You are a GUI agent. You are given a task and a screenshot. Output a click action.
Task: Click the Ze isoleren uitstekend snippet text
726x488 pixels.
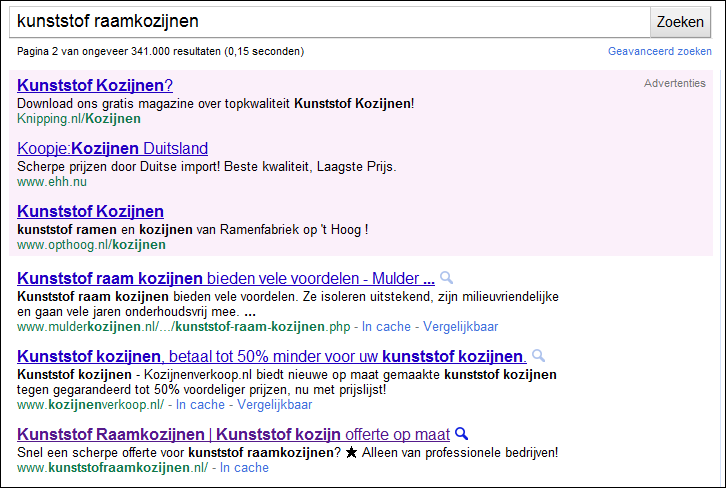click(x=288, y=304)
